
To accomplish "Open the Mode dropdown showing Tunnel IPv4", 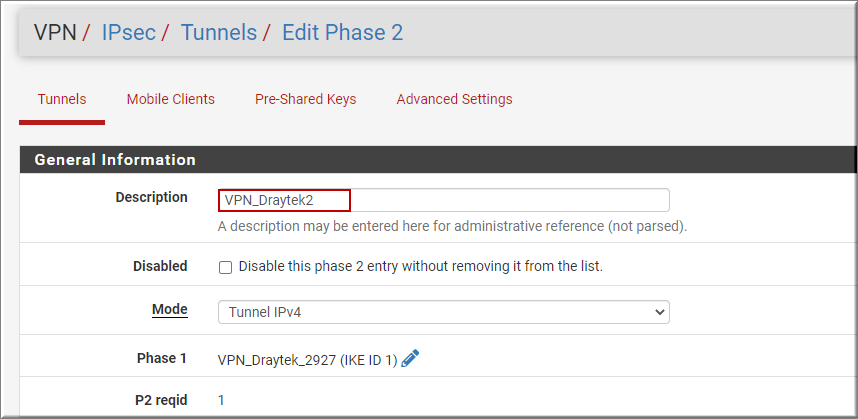I will click(444, 312).
